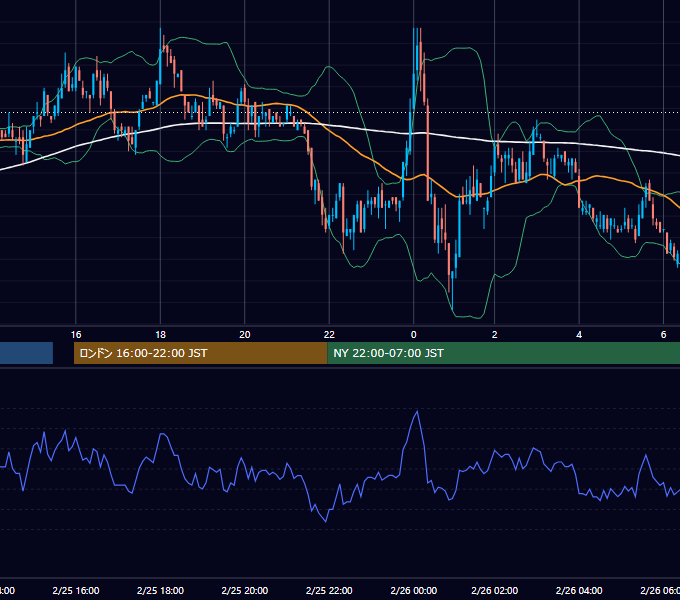Click the oscillator peak near 2/26 00:00

point(417,411)
